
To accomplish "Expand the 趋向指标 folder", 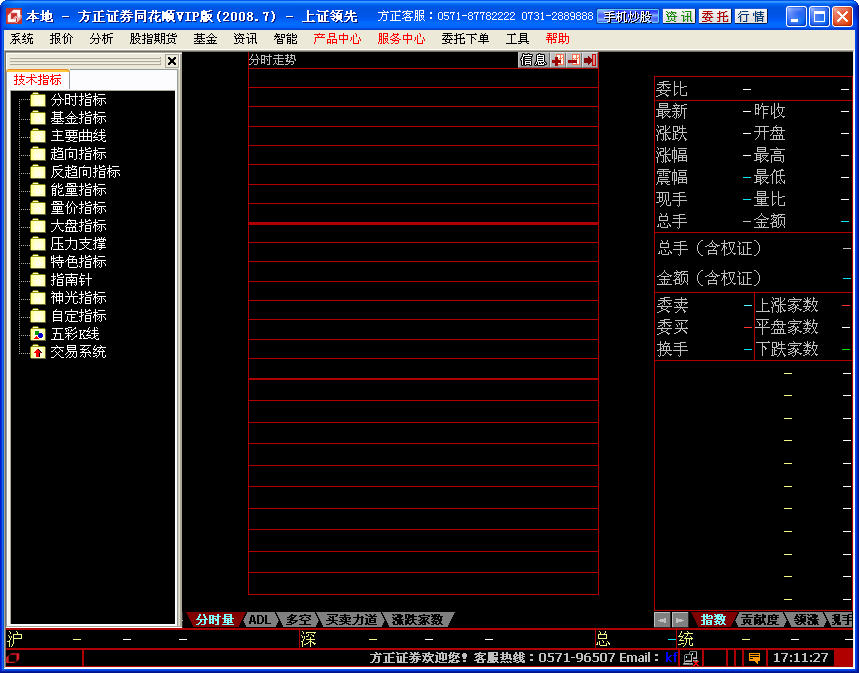I will tap(38, 154).
